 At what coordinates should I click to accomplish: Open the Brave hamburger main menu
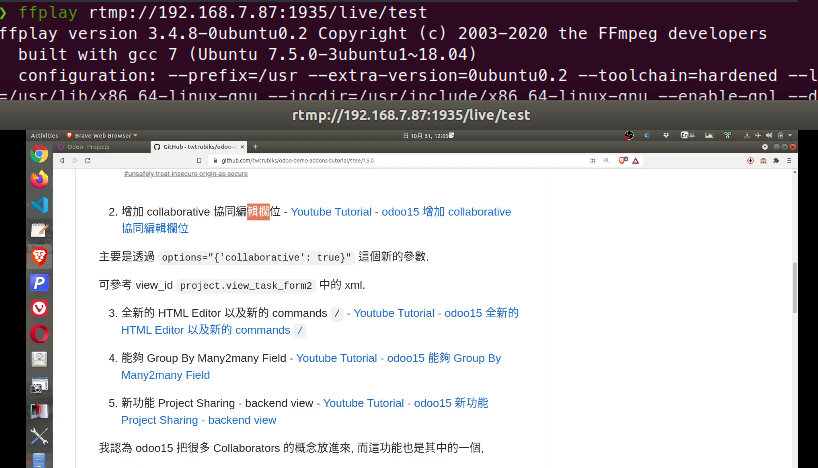tap(789, 161)
